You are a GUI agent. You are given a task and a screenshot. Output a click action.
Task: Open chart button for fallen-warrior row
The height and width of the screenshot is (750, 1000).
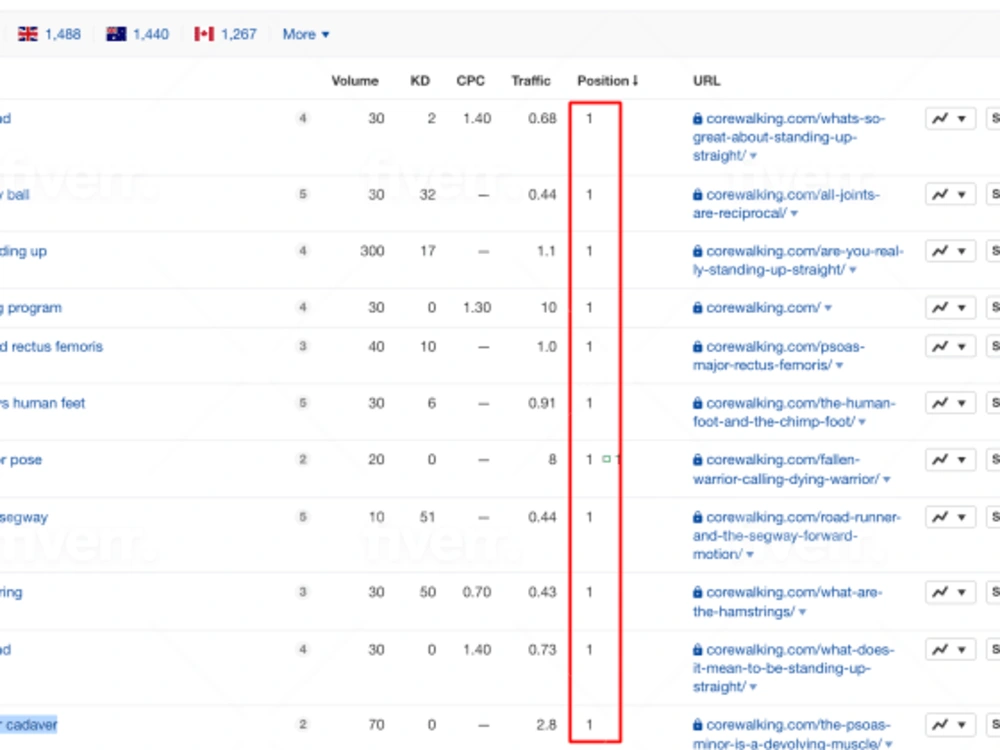tap(950, 460)
